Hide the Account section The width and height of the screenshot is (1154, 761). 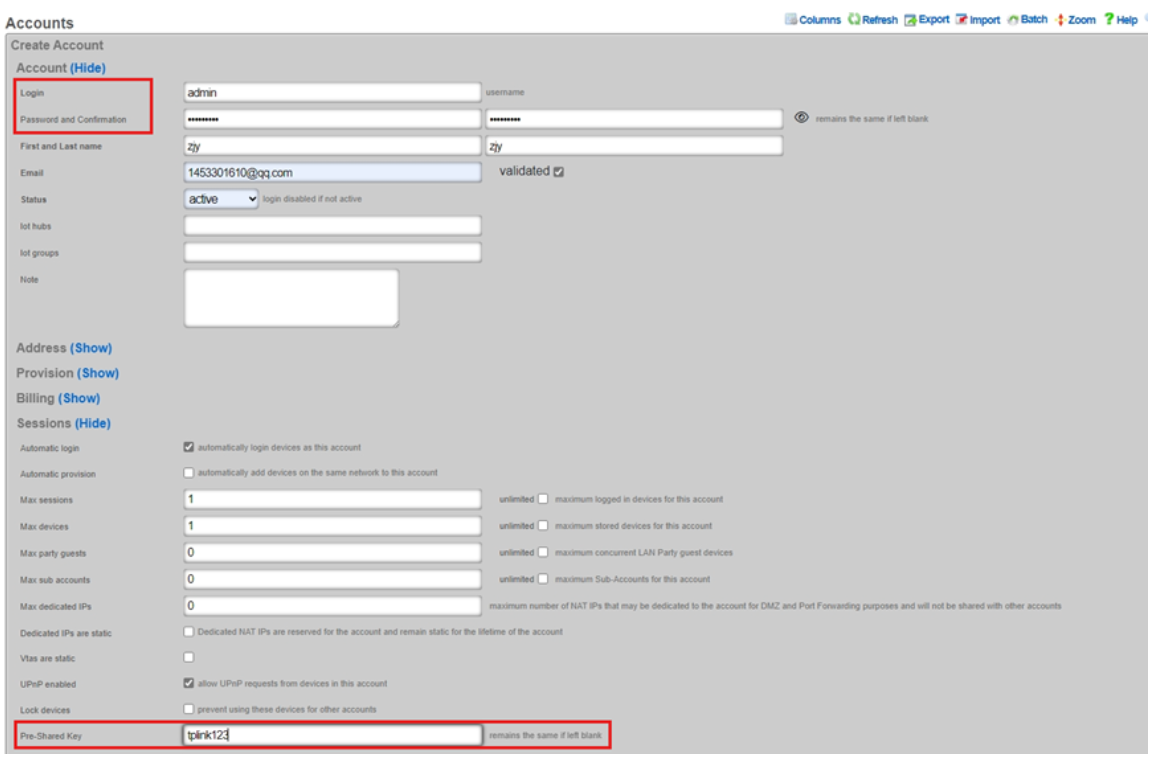(87, 68)
